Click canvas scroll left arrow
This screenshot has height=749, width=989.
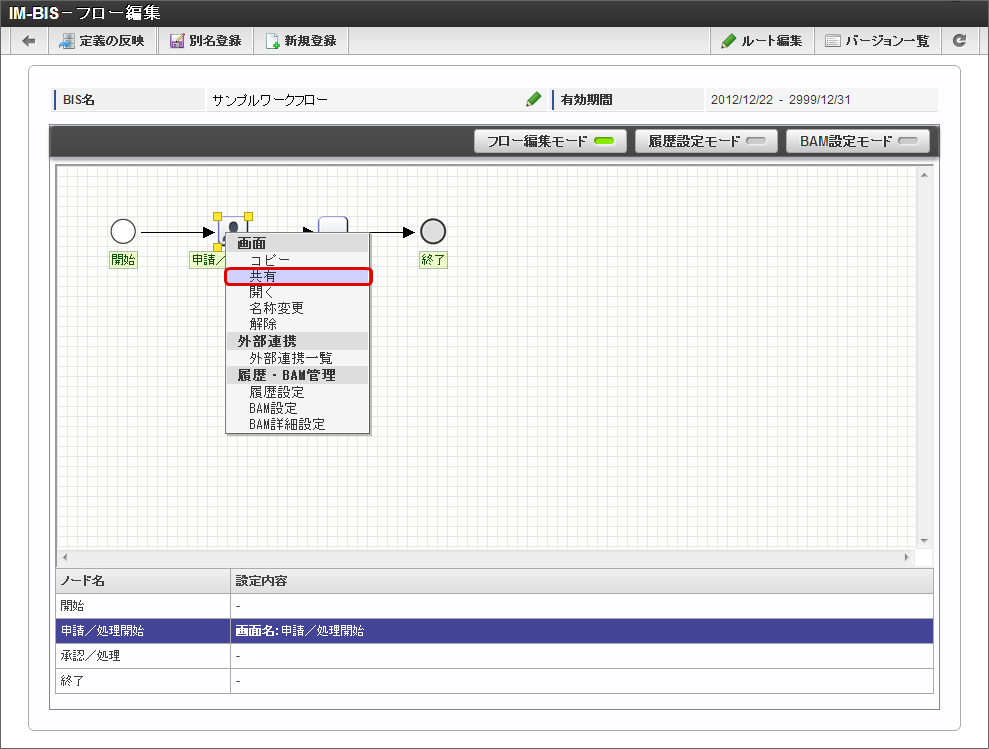pos(65,557)
